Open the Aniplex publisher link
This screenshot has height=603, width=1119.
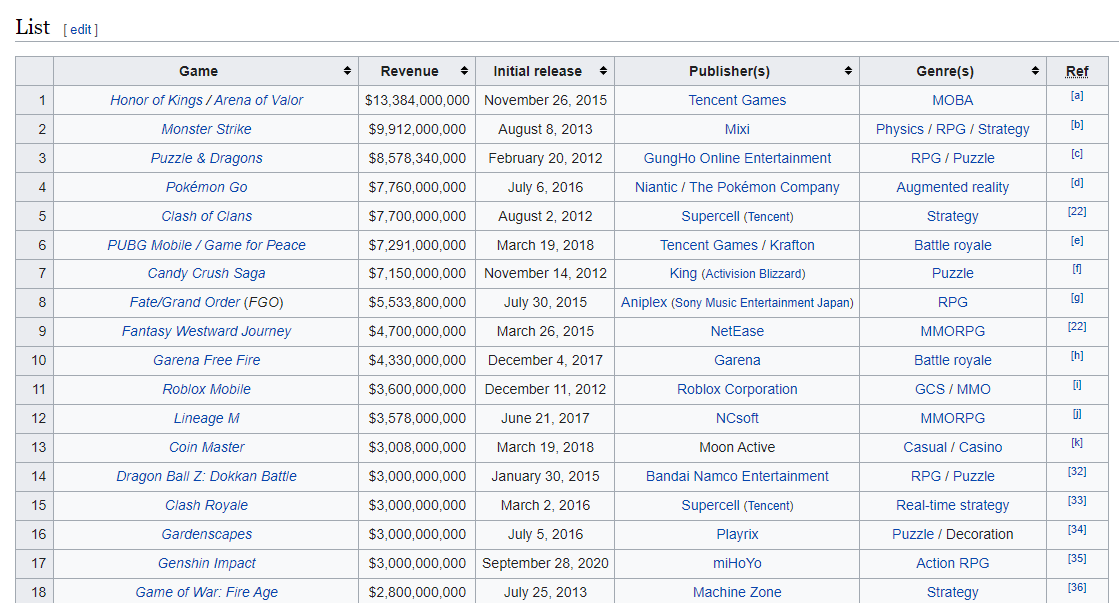click(644, 303)
